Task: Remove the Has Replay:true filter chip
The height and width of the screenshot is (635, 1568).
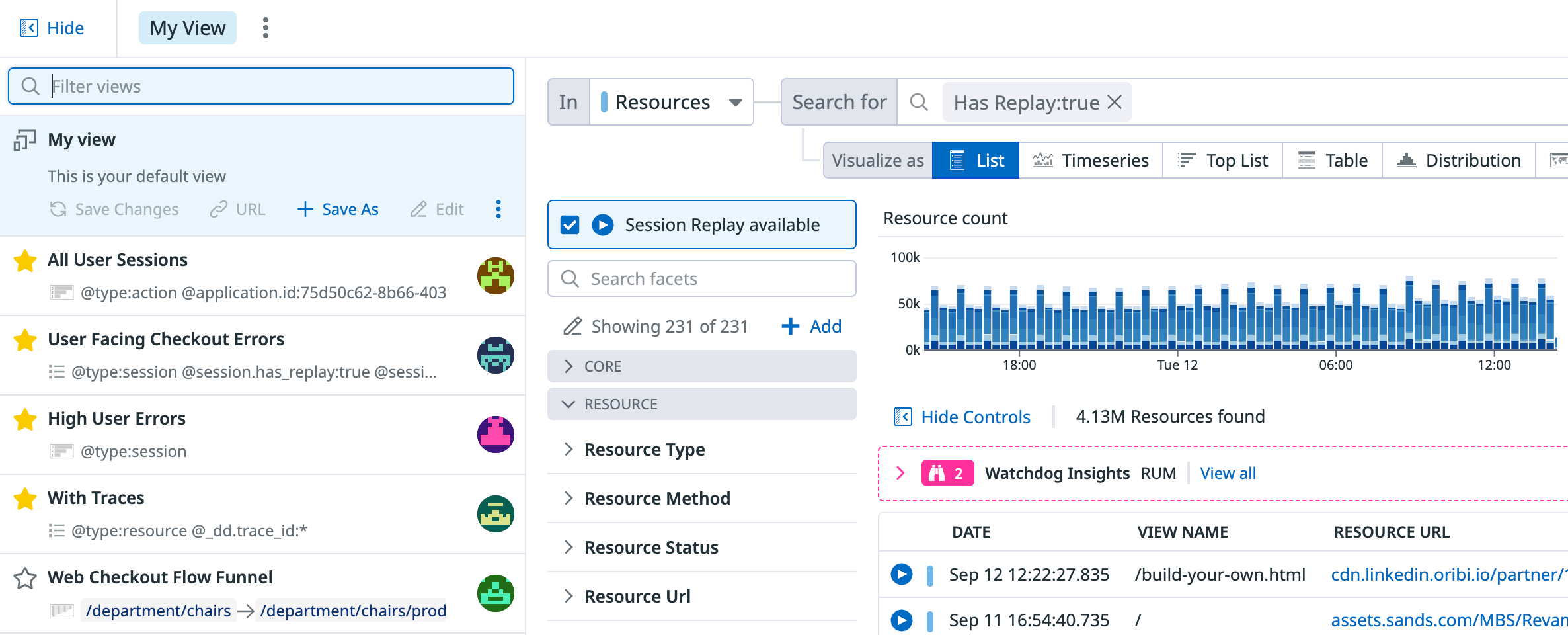Action: point(1114,102)
